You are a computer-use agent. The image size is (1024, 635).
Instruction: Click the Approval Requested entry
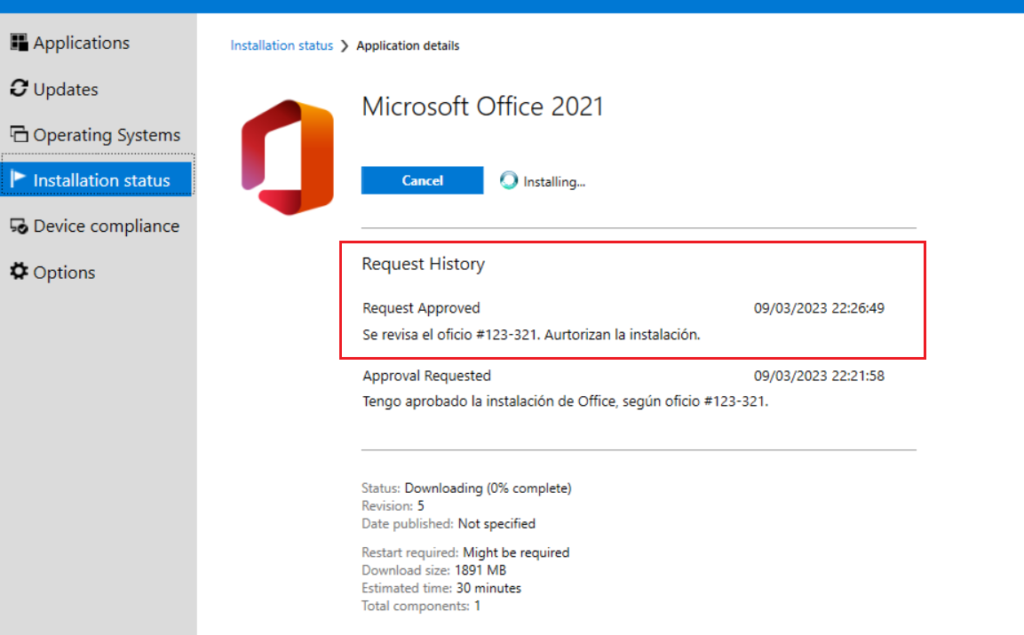click(x=426, y=376)
